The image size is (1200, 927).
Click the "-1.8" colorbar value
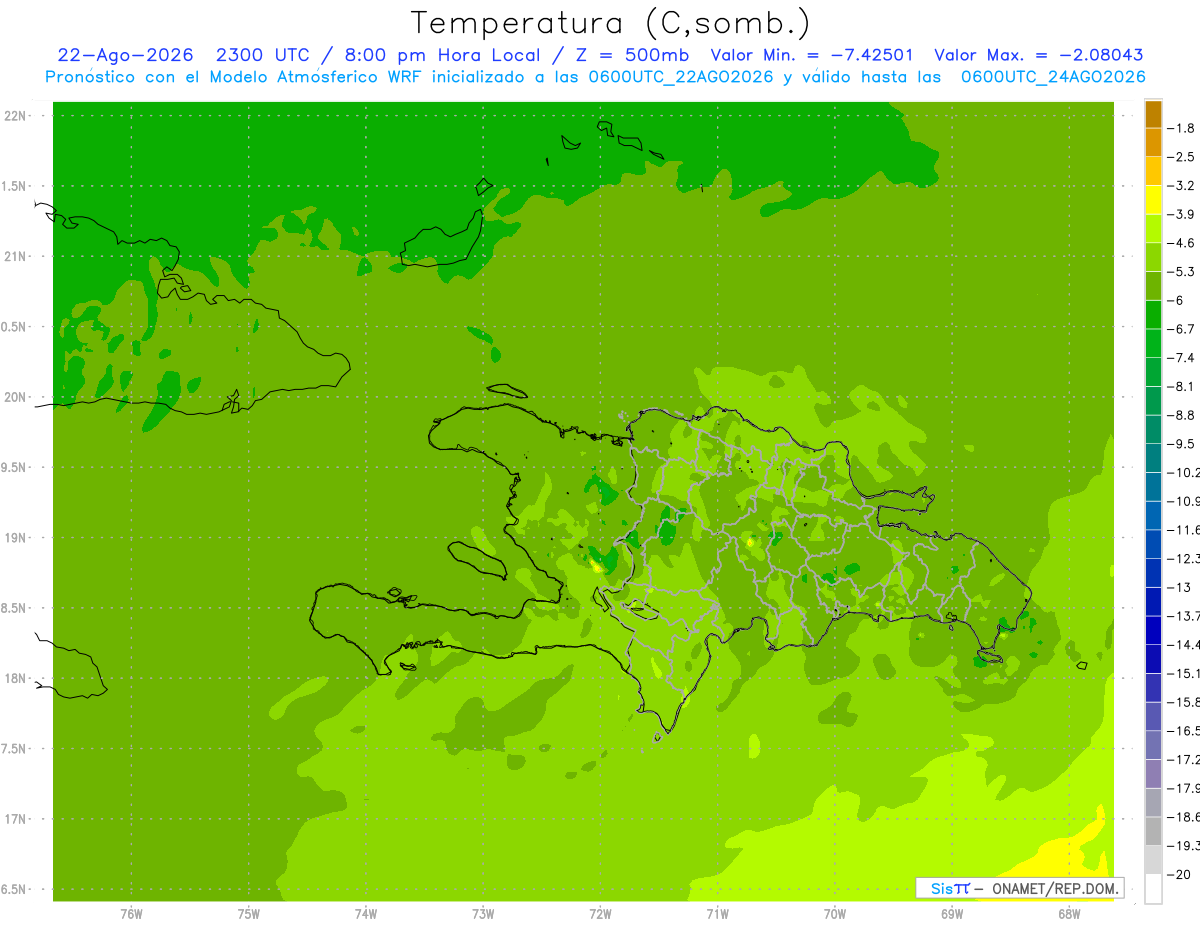1181,128
